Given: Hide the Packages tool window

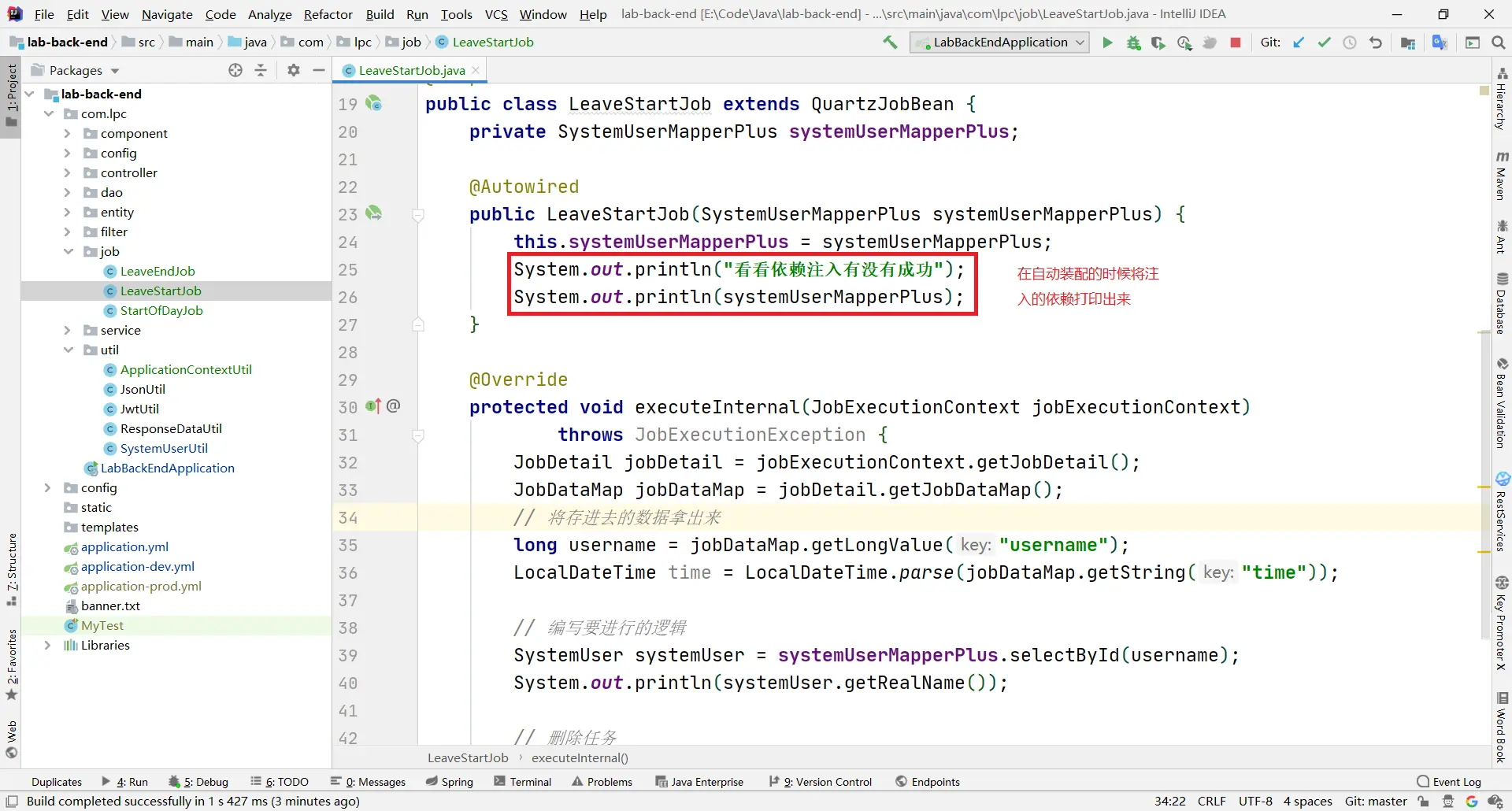Looking at the screenshot, I should point(319,70).
